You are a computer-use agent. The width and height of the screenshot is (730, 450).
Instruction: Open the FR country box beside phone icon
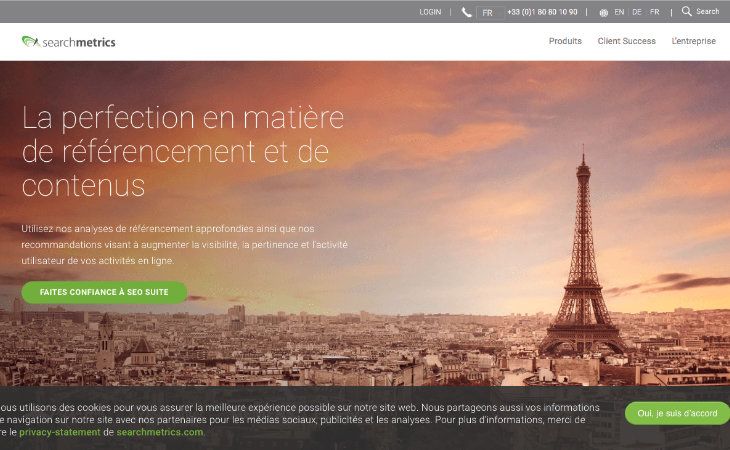click(490, 13)
